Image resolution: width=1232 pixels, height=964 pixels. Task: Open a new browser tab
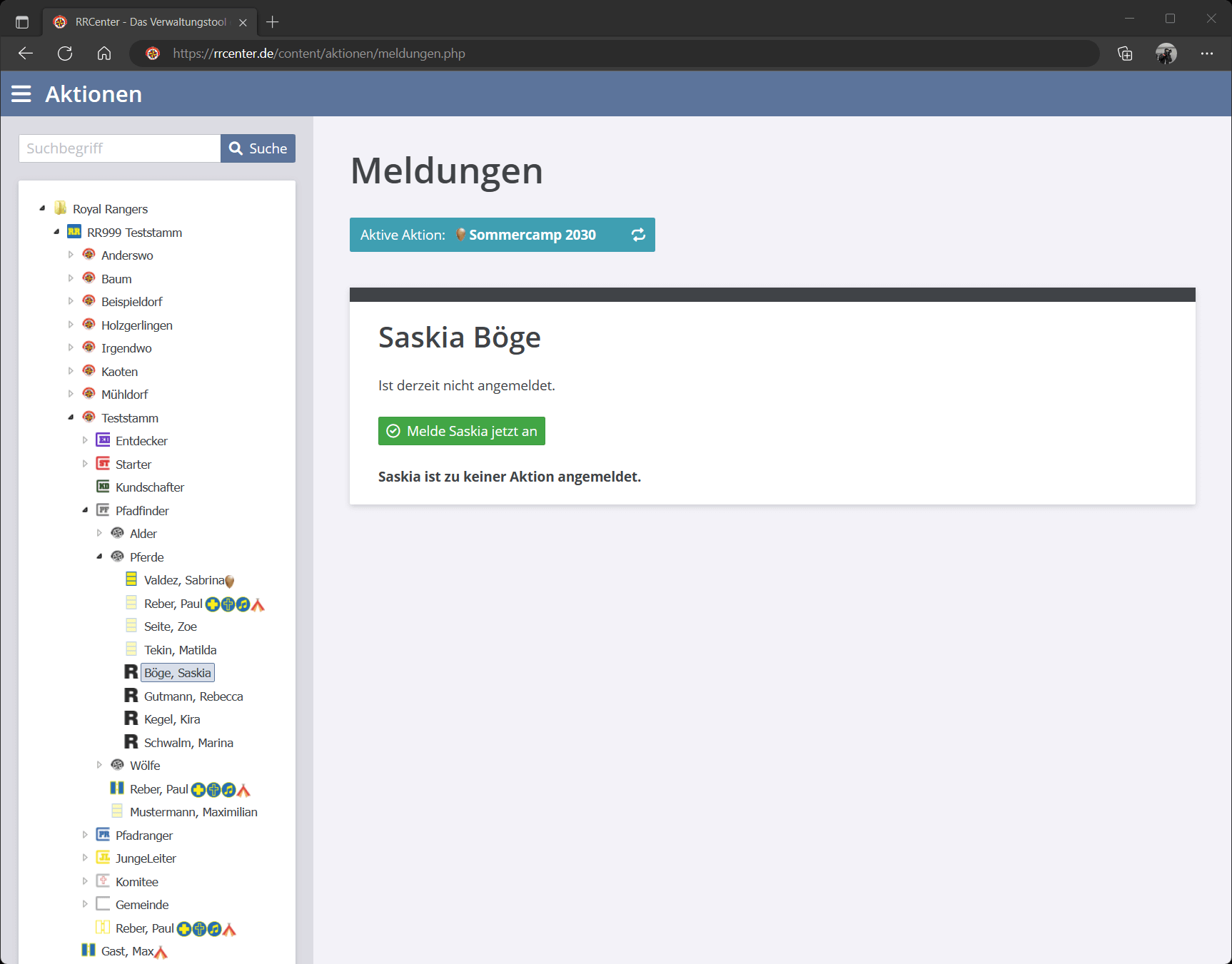click(272, 22)
